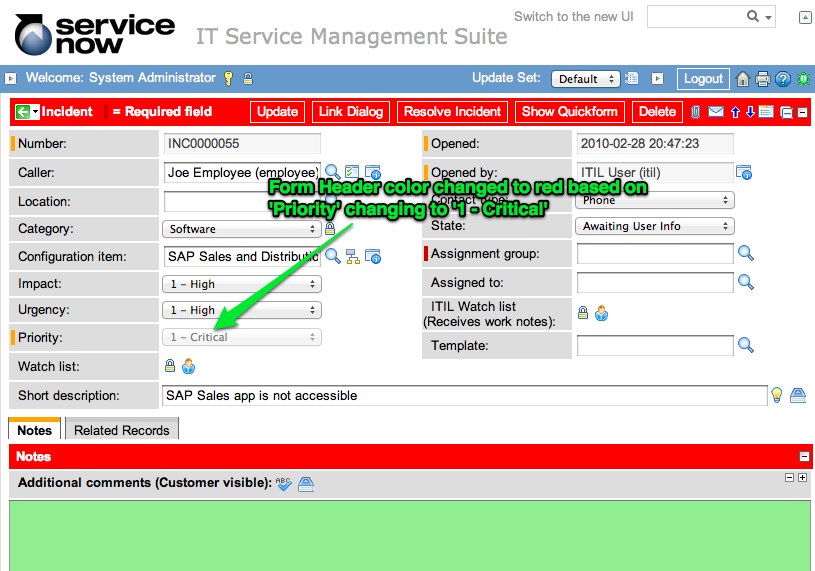Unlock the ITIL Watch list field
This screenshot has height=571, width=815.
[x=583, y=312]
